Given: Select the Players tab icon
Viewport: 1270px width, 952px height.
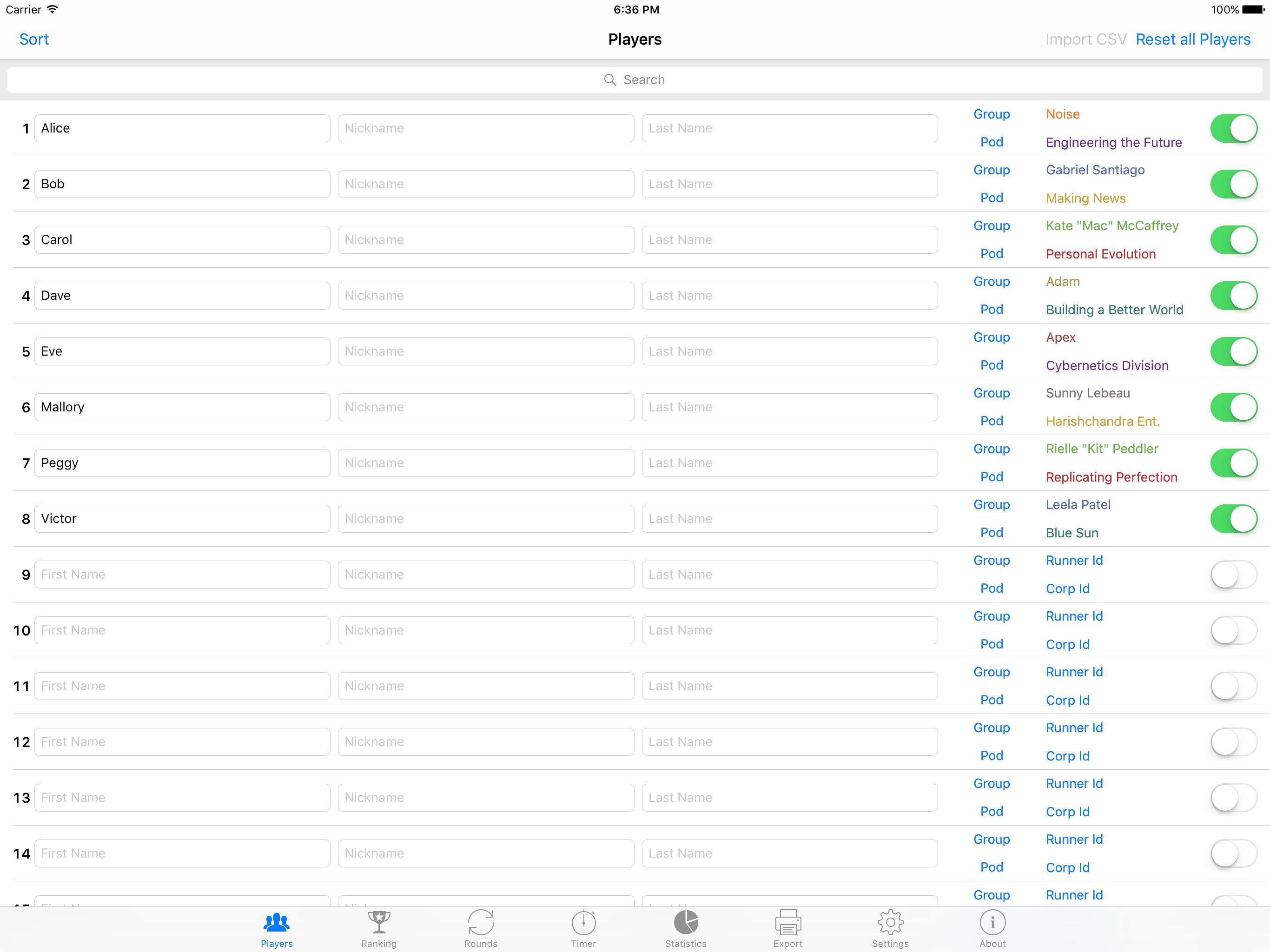Looking at the screenshot, I should tap(277, 928).
